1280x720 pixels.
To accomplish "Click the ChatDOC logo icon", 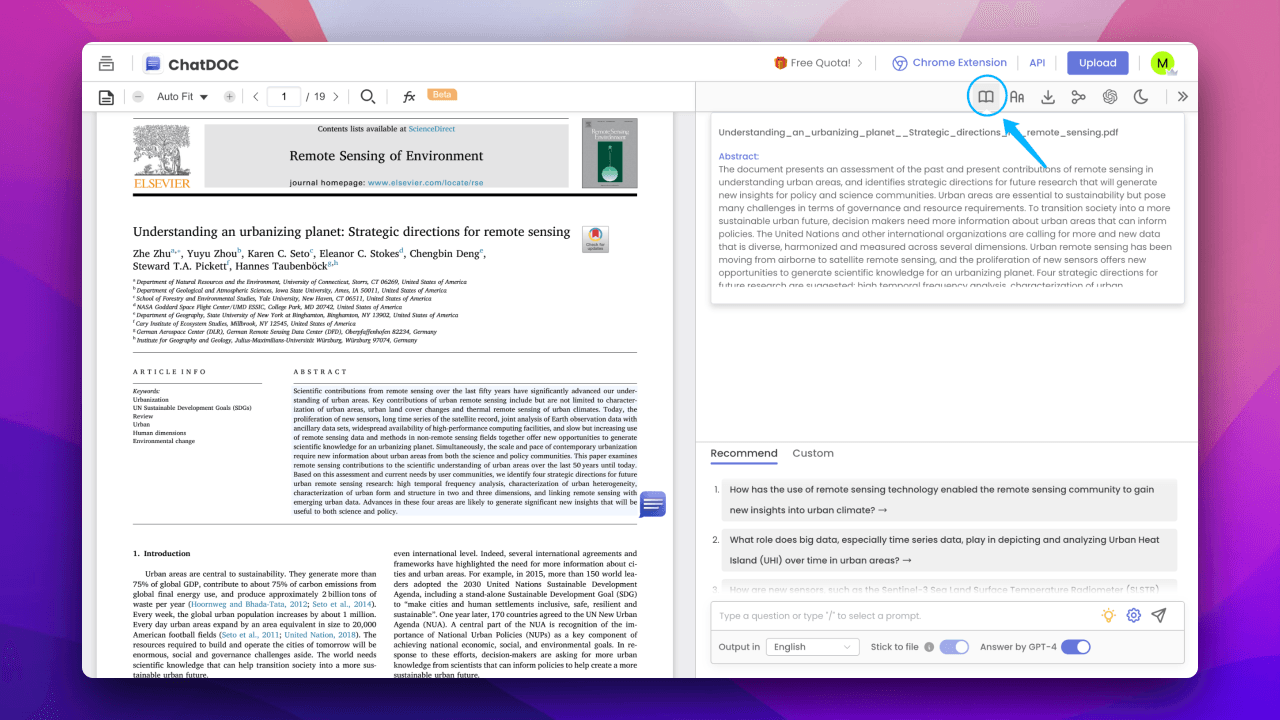I will click(x=152, y=64).
